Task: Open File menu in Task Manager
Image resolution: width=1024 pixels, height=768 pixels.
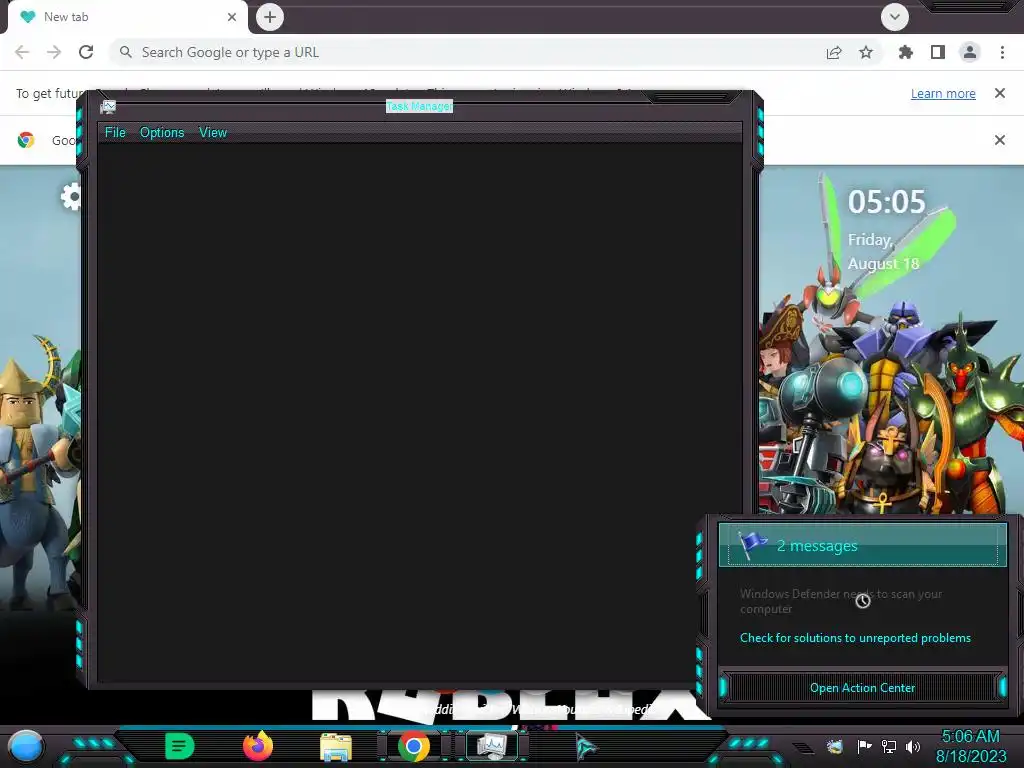Action: 115,133
